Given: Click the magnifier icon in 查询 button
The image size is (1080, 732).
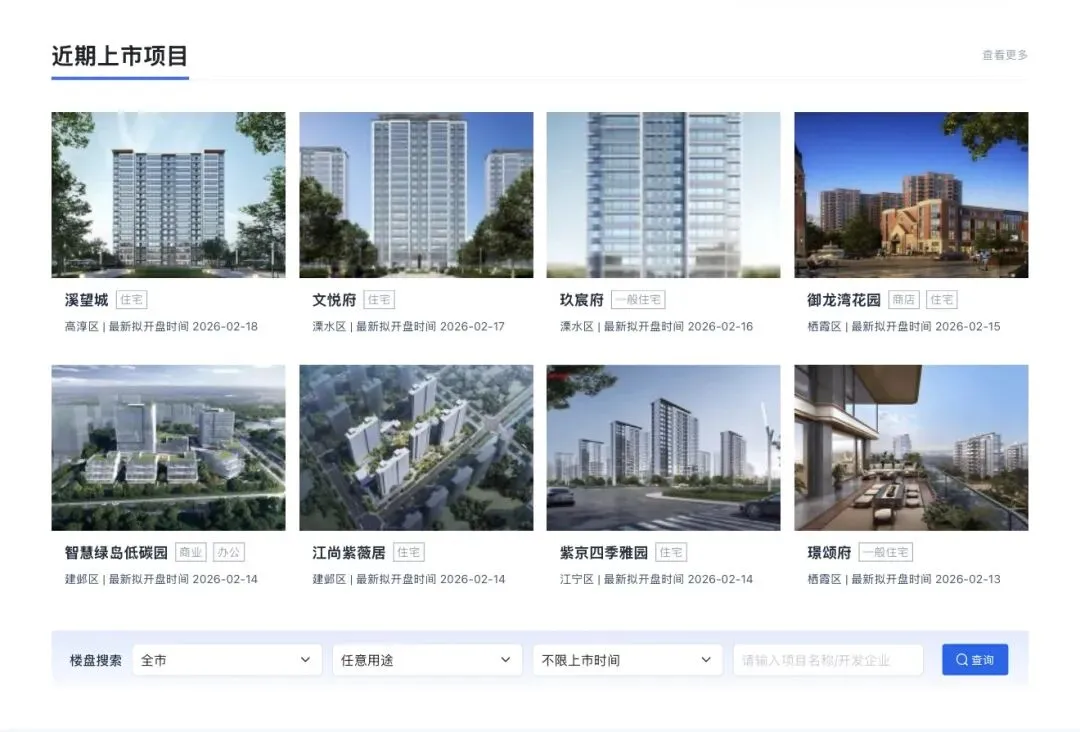Looking at the screenshot, I should (x=962, y=660).
